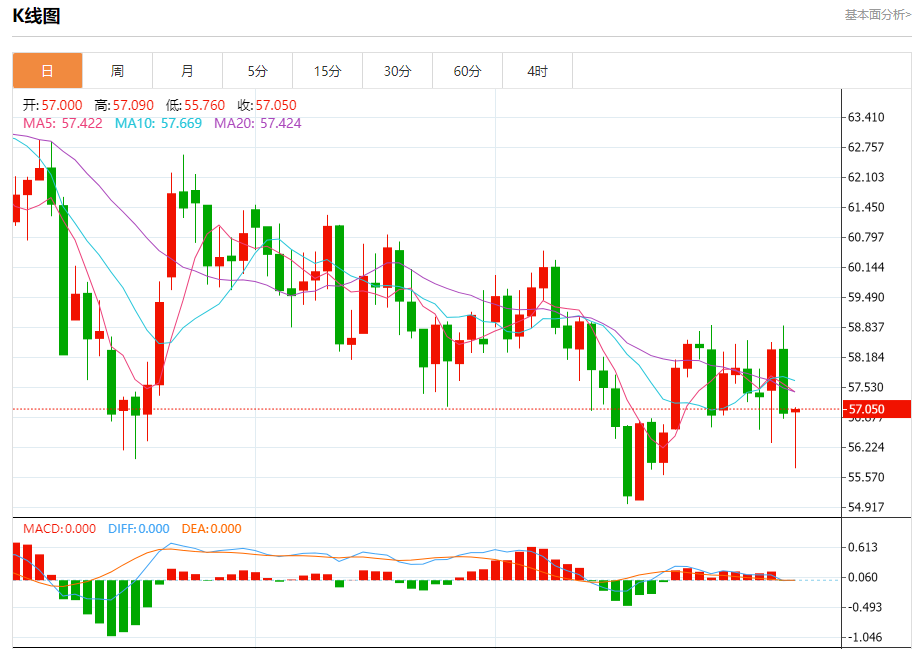This screenshot has width=918, height=649.
Task: Select the 15分 timeframe tab
Action: [327, 71]
